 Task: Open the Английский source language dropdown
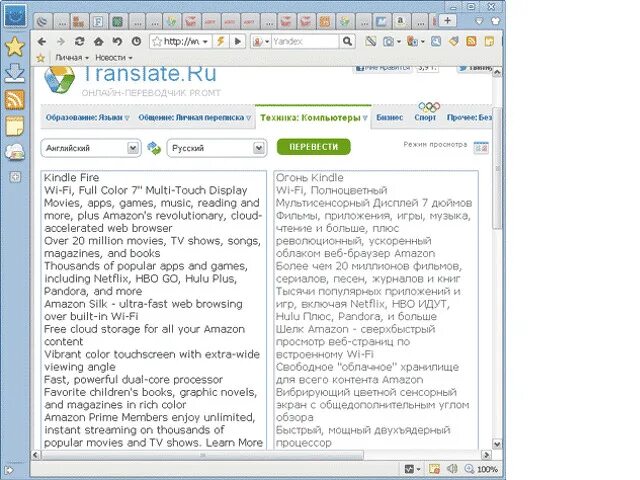tap(91, 148)
